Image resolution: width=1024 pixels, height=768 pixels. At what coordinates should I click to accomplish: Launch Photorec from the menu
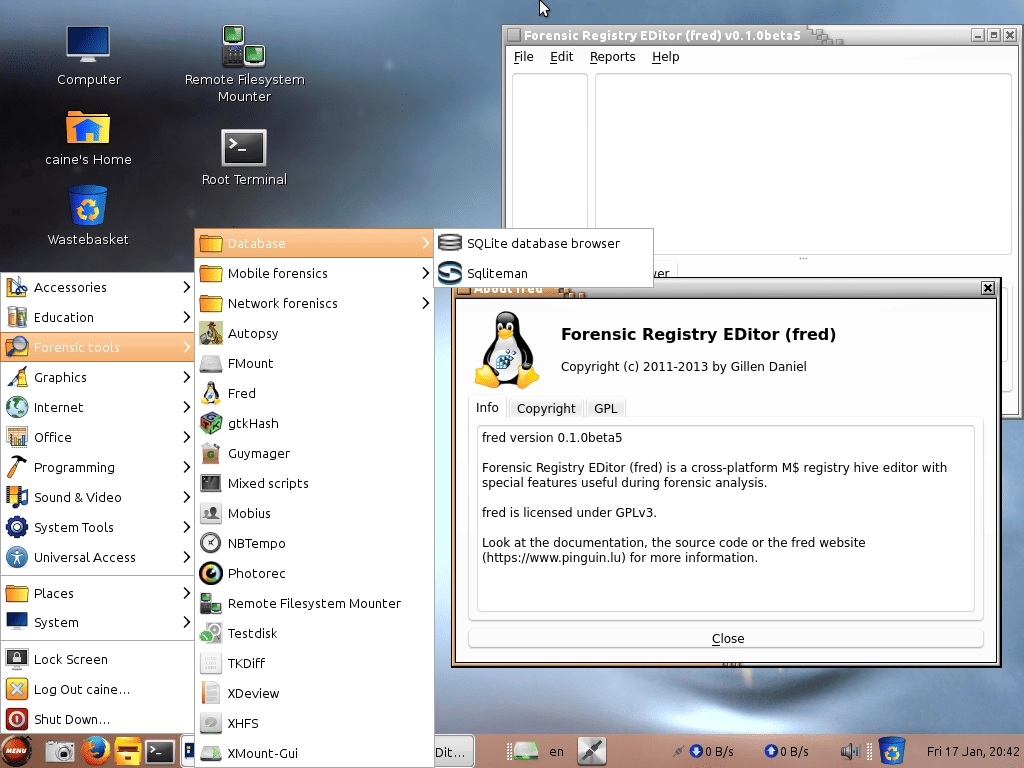314,573
